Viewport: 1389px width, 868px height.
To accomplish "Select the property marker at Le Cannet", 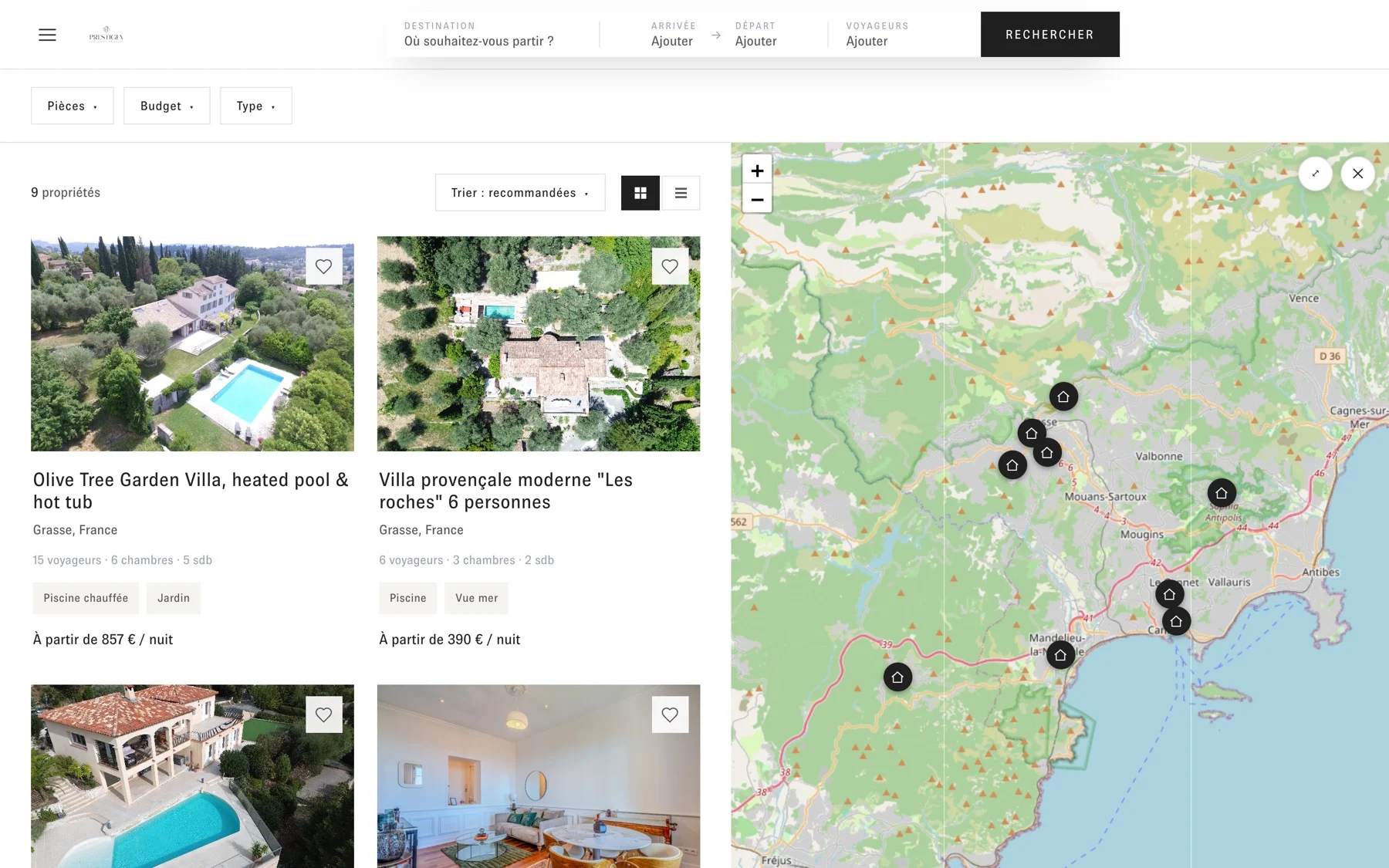I will (1169, 594).
